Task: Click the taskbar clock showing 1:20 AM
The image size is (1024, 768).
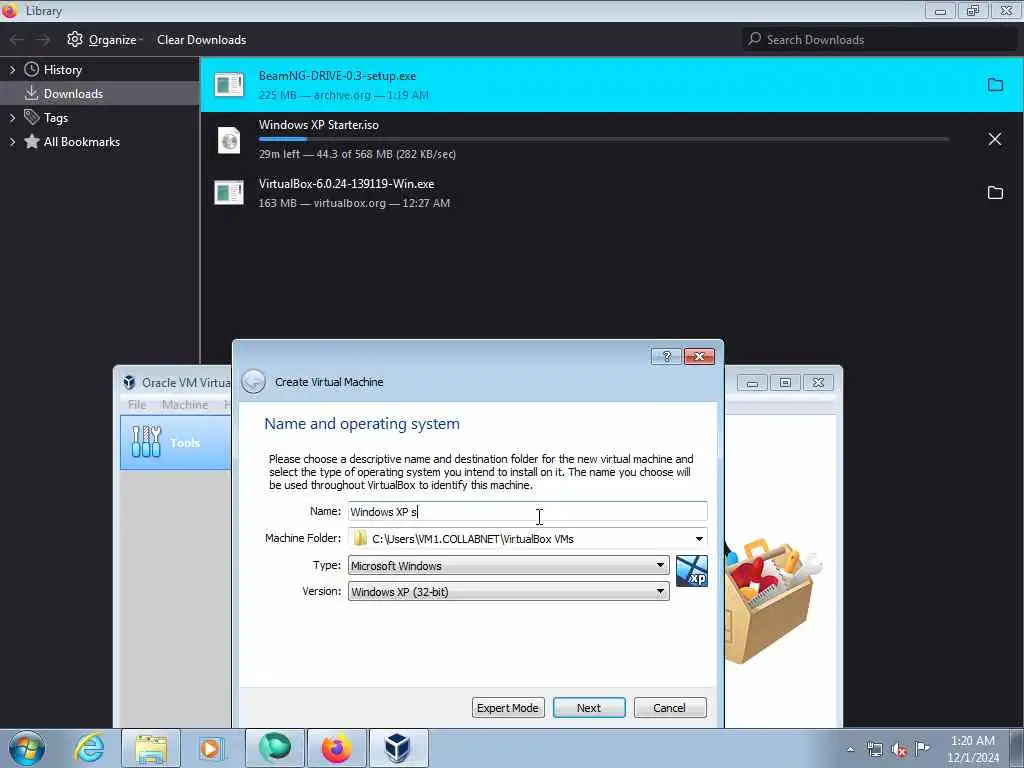Action: (973, 749)
